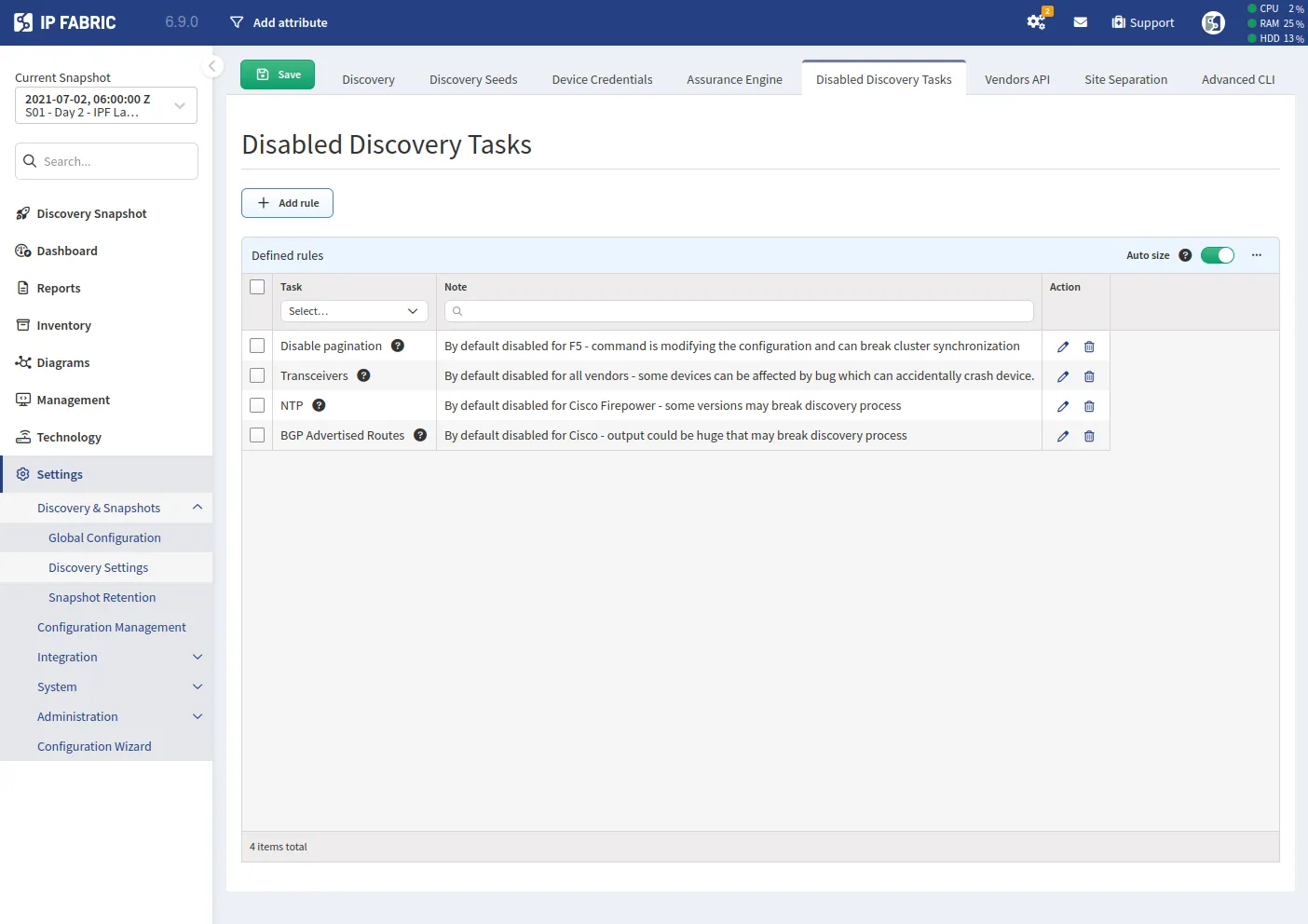Toggle the Auto size switch
The width and height of the screenshot is (1308, 924).
point(1217,255)
